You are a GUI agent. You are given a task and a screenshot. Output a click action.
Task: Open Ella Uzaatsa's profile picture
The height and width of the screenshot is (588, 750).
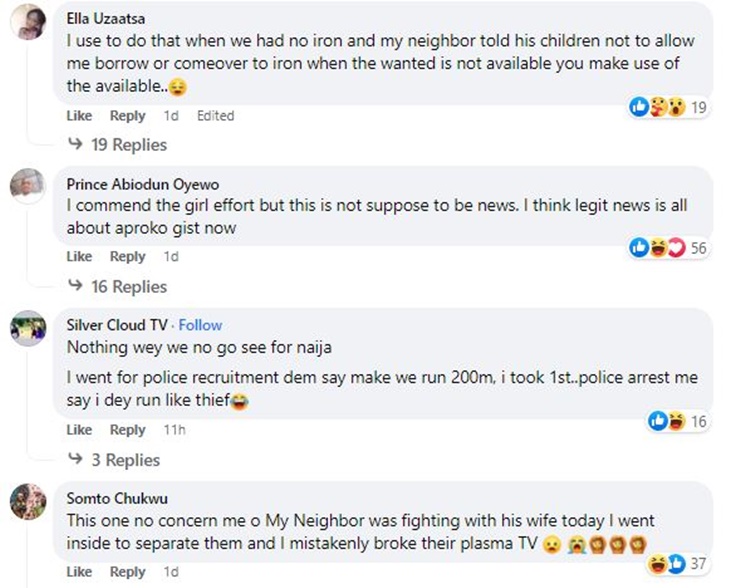coord(27,24)
